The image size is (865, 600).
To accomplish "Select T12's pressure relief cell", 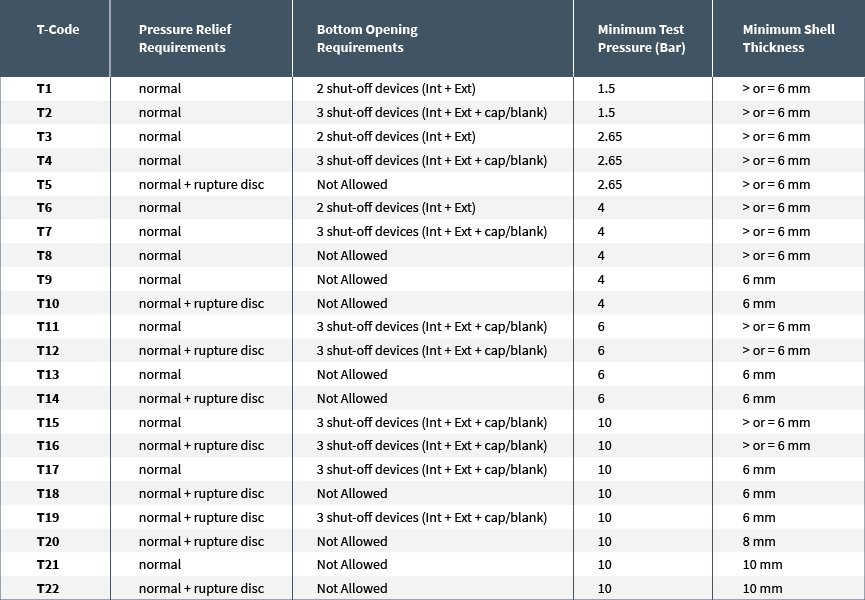I will [201, 351].
